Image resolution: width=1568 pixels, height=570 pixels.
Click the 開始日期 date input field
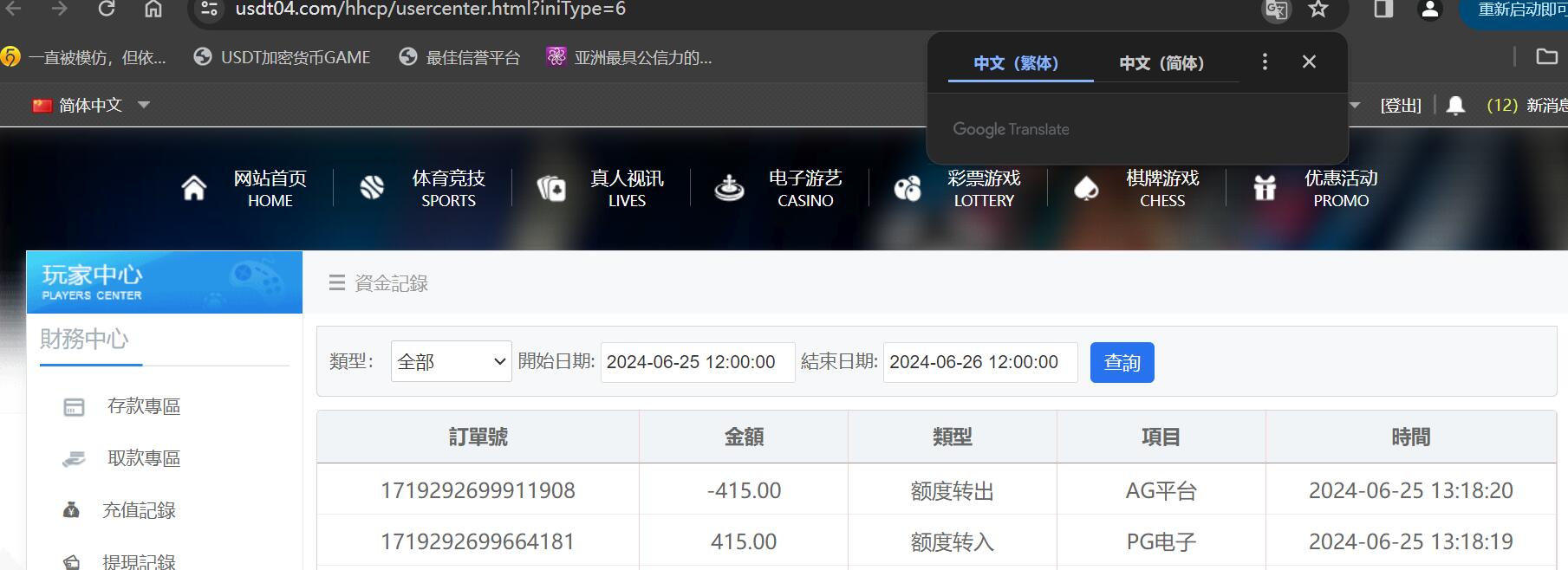click(x=698, y=362)
